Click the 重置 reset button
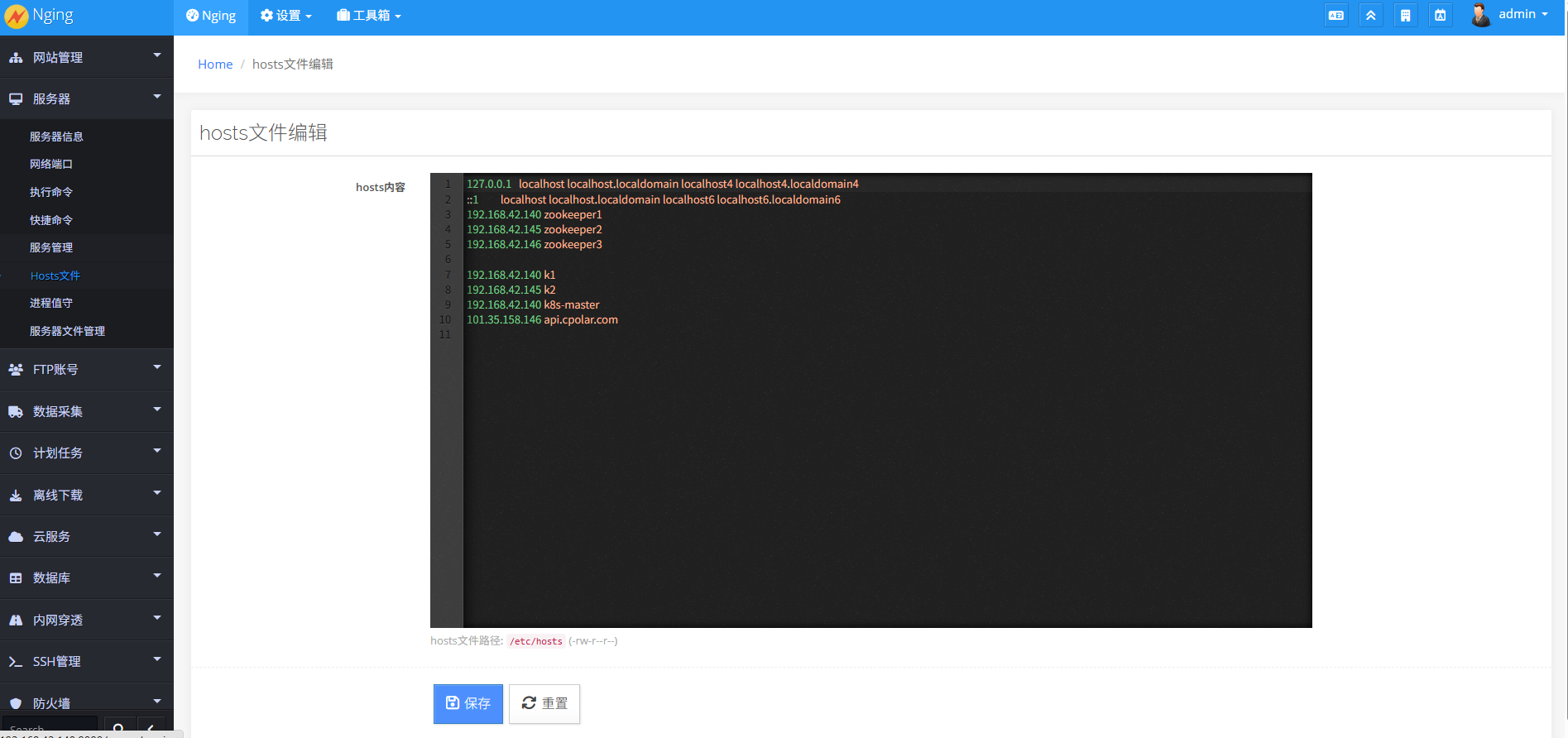This screenshot has width=1568, height=738. click(x=544, y=703)
